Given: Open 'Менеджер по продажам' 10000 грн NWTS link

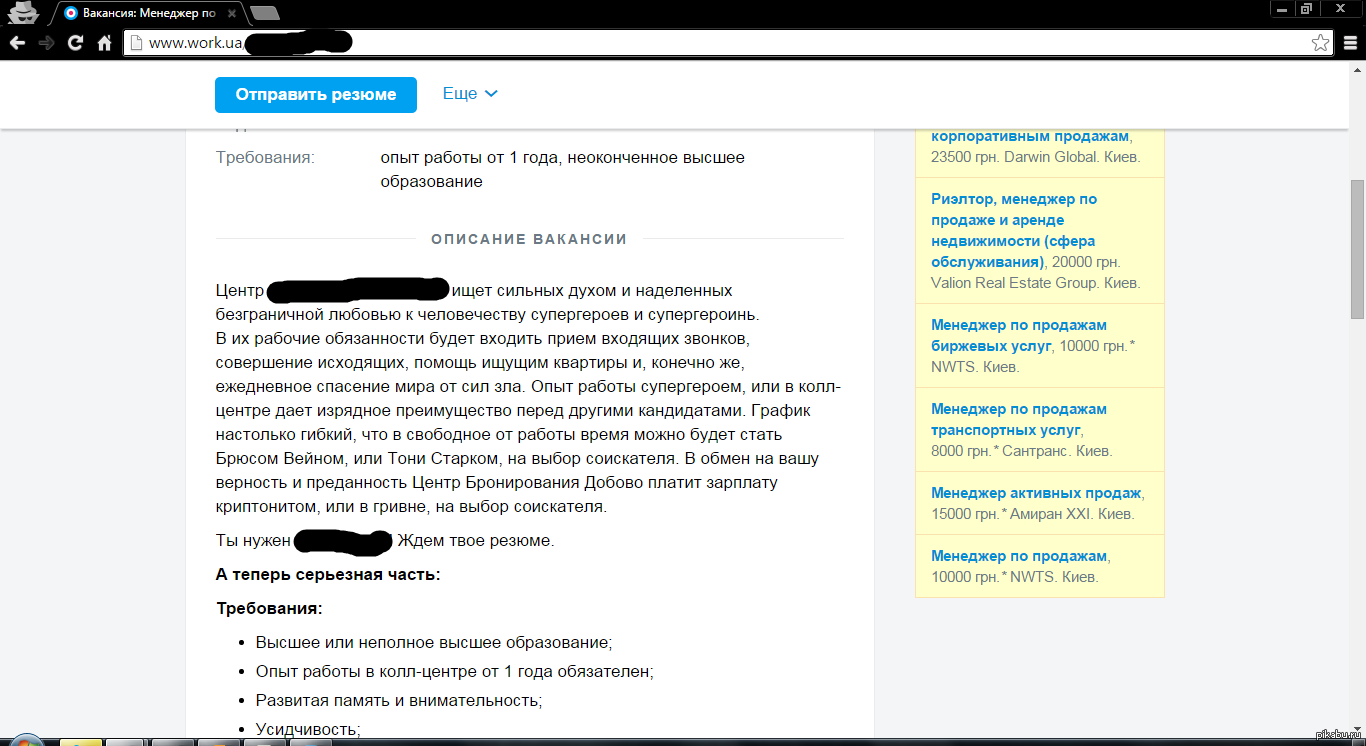Looking at the screenshot, I should (1019, 556).
